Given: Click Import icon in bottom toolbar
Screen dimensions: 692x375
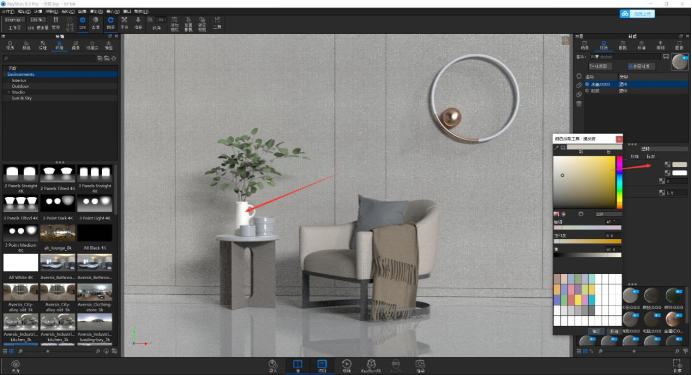Looking at the screenshot, I should (273, 365).
